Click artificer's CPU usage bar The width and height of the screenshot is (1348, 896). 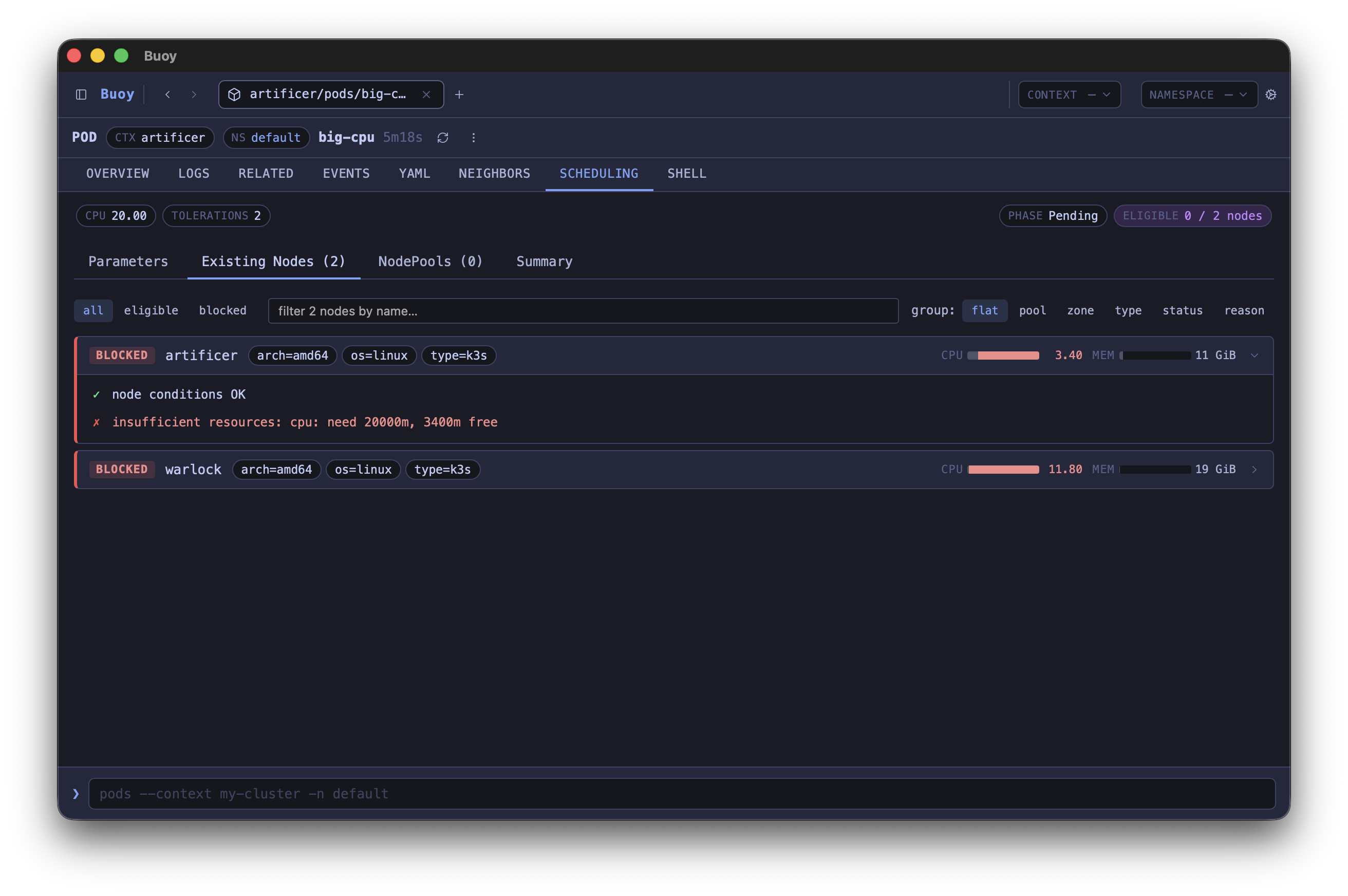pos(1003,356)
